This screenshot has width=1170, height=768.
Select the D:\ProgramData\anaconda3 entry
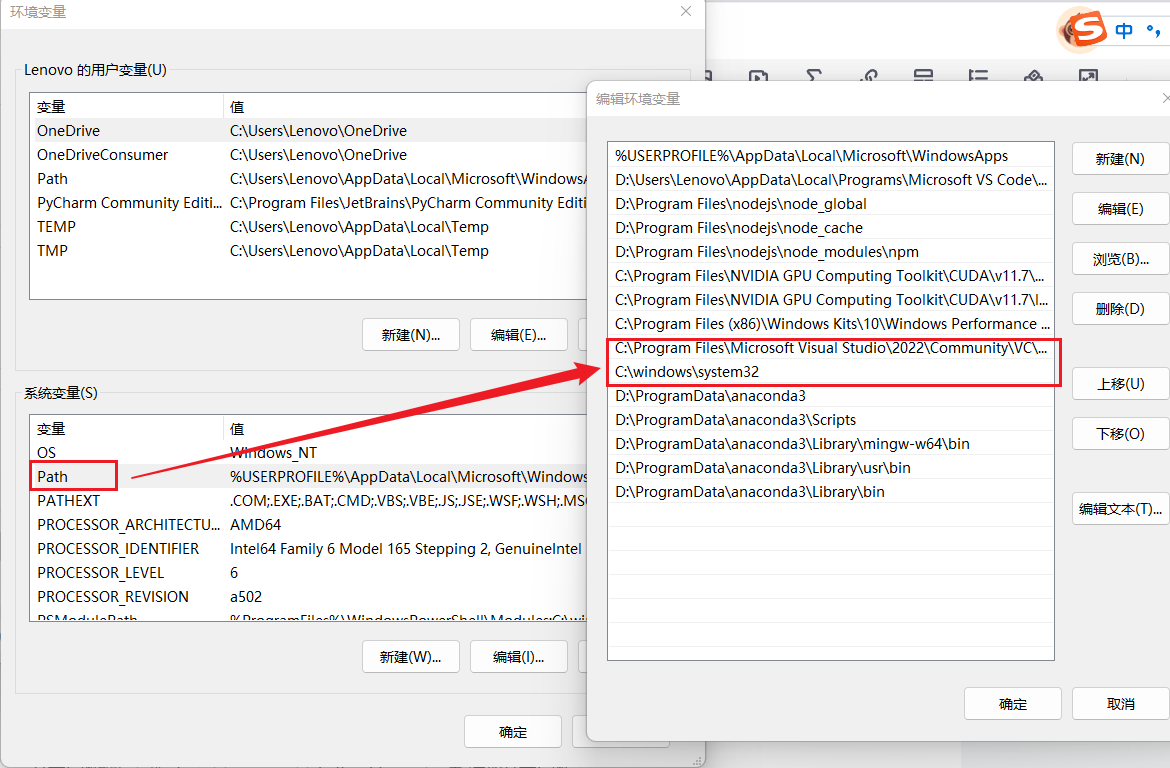tap(830, 396)
